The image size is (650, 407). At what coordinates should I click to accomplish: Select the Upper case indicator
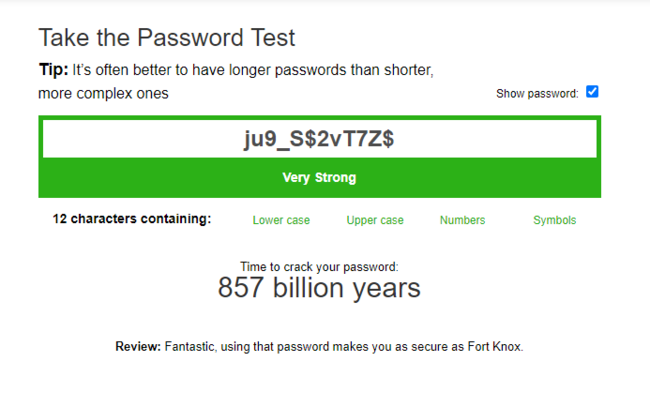pyautogui.click(x=375, y=220)
